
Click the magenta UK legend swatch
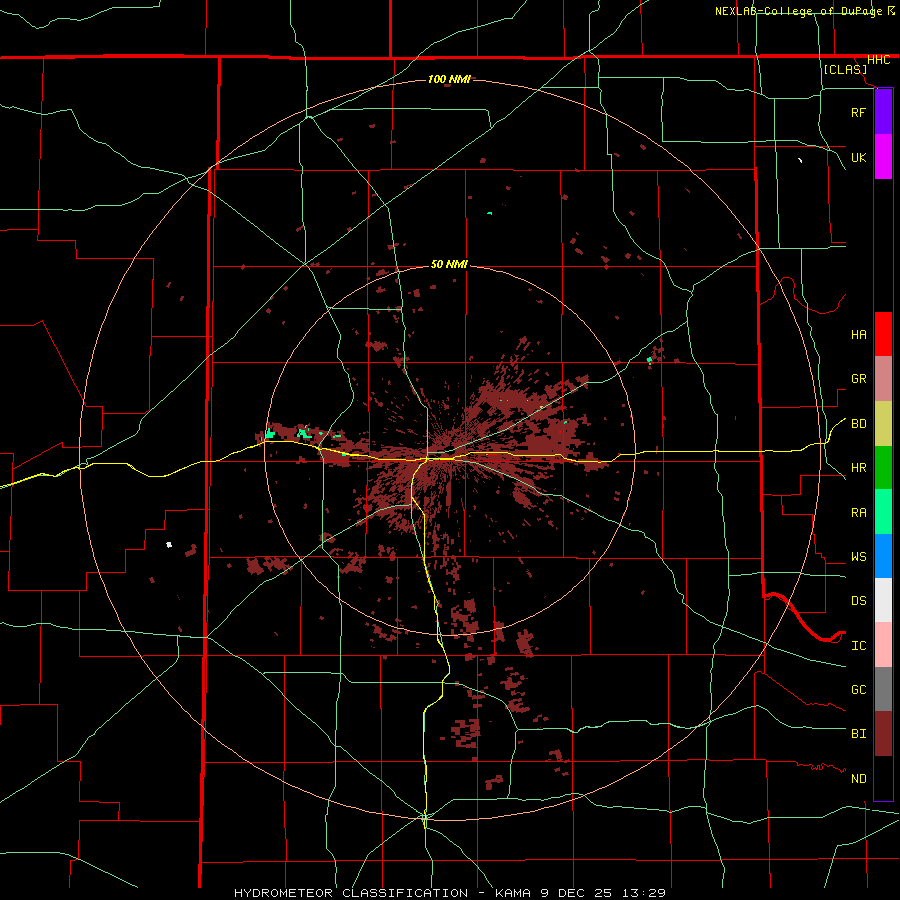[883, 157]
